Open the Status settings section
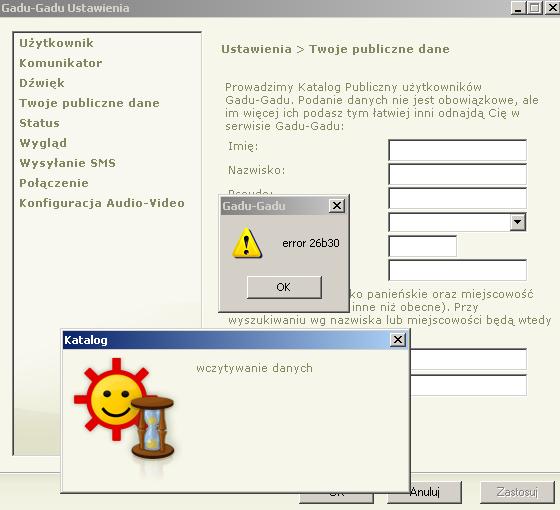The height and width of the screenshot is (510, 560). (x=39, y=123)
